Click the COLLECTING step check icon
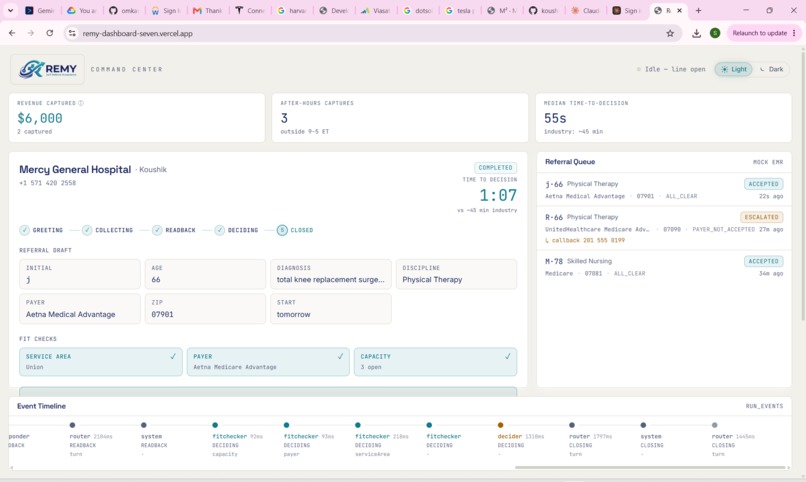This screenshot has width=806, height=482. tap(87, 230)
